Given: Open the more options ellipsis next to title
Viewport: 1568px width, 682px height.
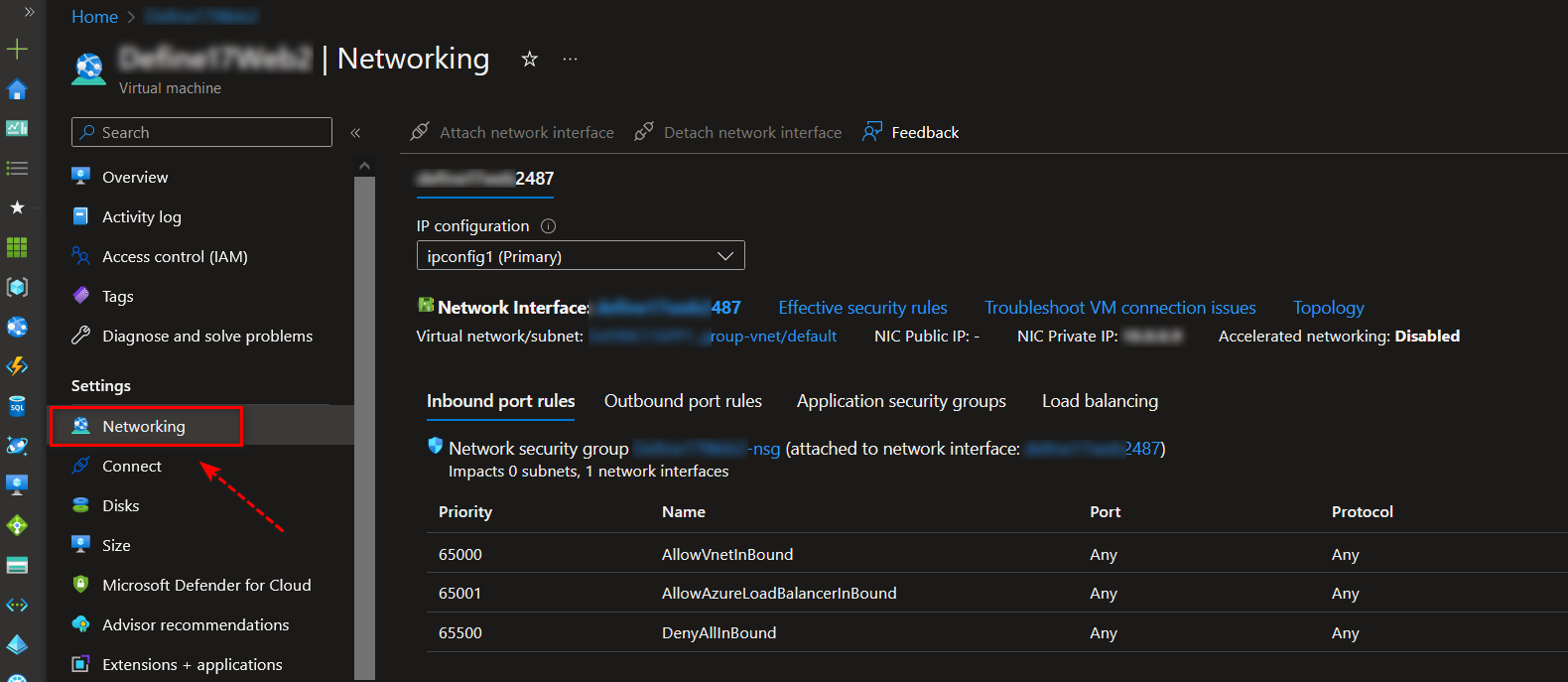Looking at the screenshot, I should pyautogui.click(x=570, y=60).
